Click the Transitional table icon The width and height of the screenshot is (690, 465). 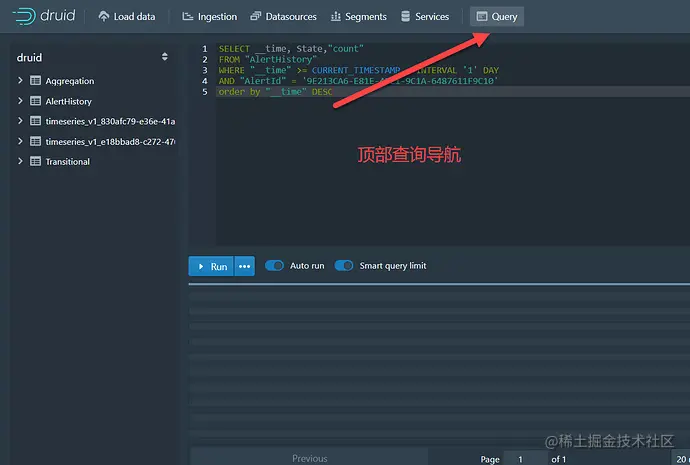(x=36, y=161)
